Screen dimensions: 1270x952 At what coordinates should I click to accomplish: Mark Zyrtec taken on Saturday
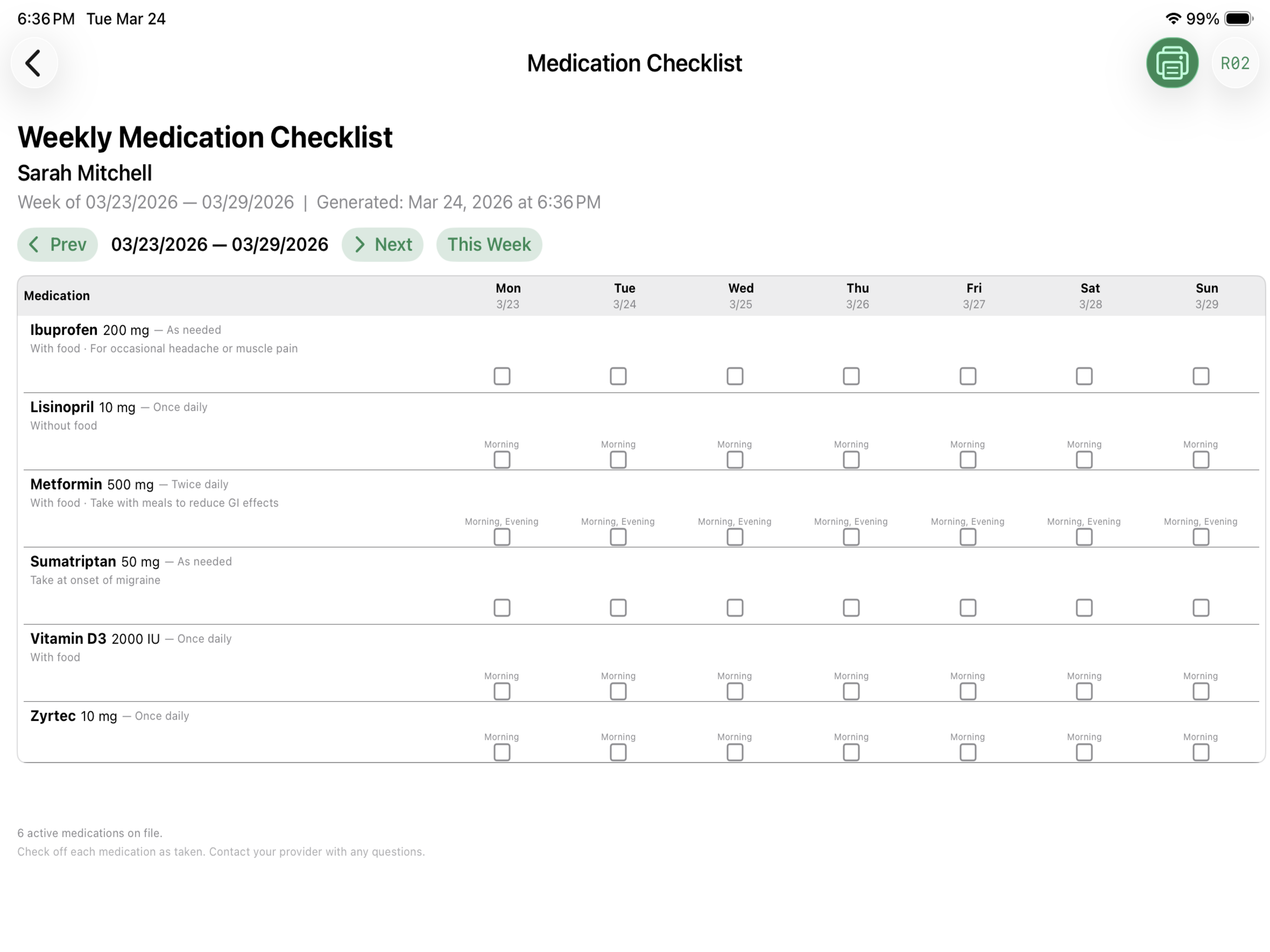[x=1084, y=752]
